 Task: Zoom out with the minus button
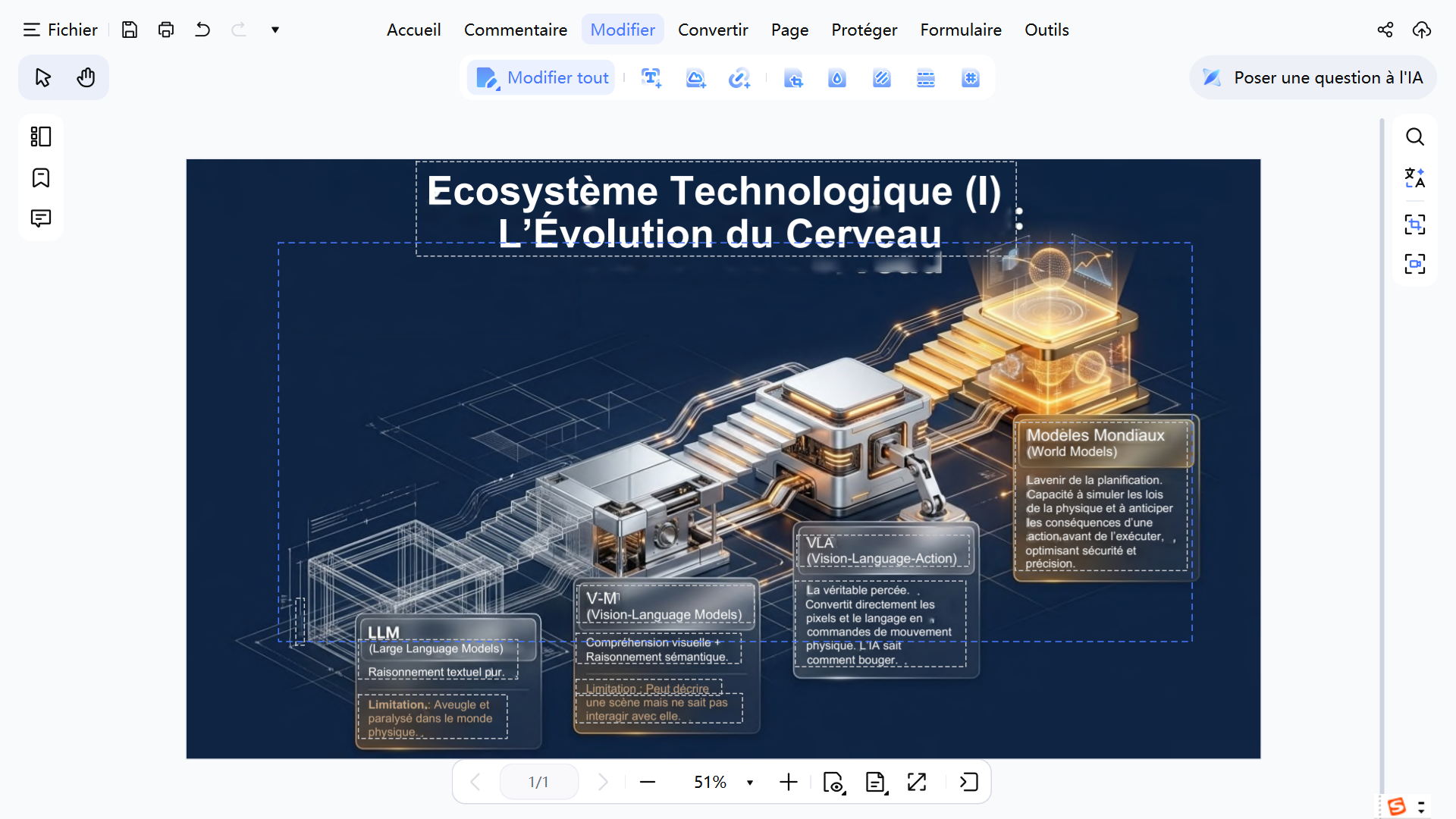click(648, 782)
